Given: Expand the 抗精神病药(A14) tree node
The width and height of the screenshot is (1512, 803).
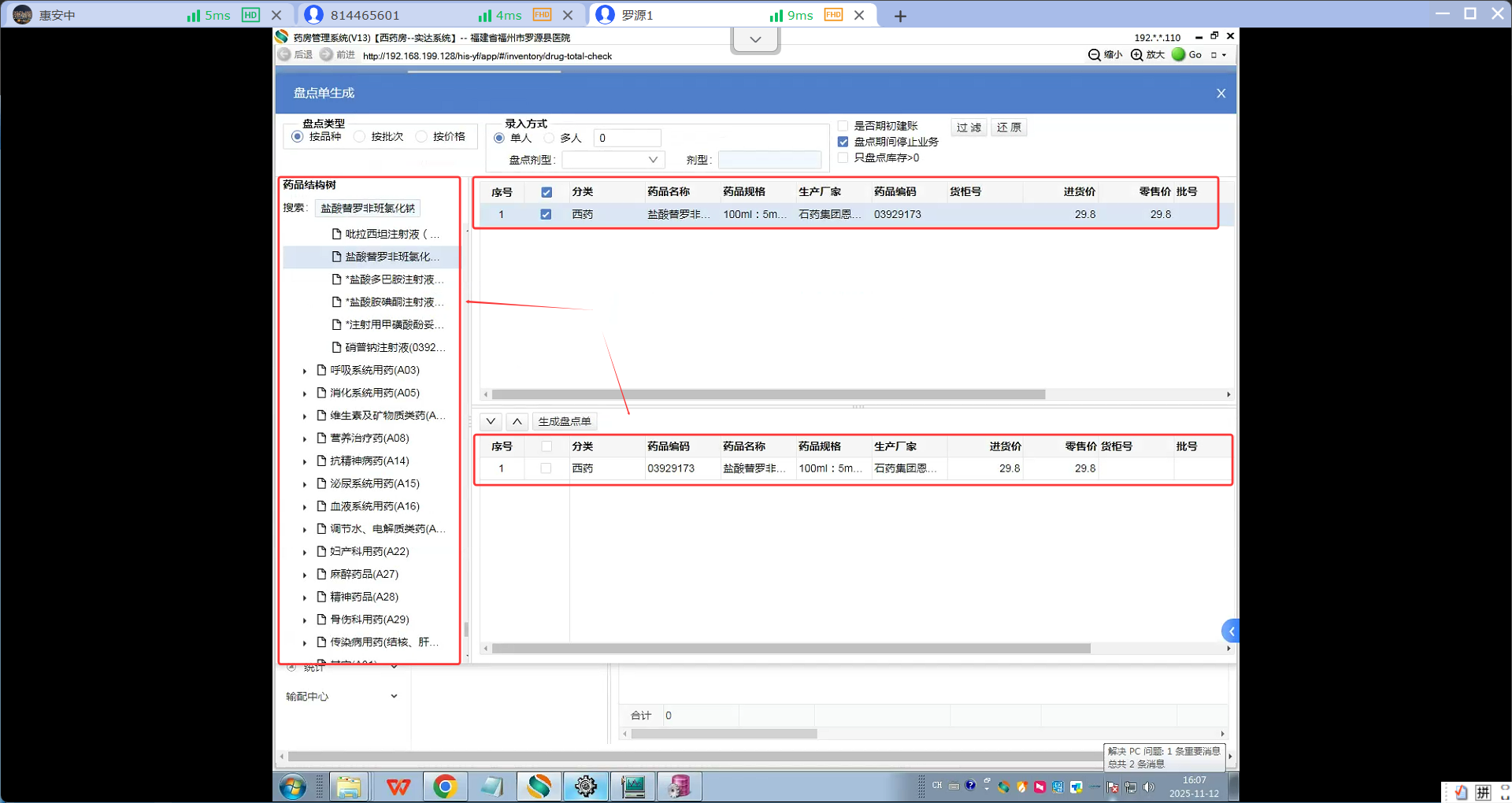Looking at the screenshot, I should coord(305,461).
